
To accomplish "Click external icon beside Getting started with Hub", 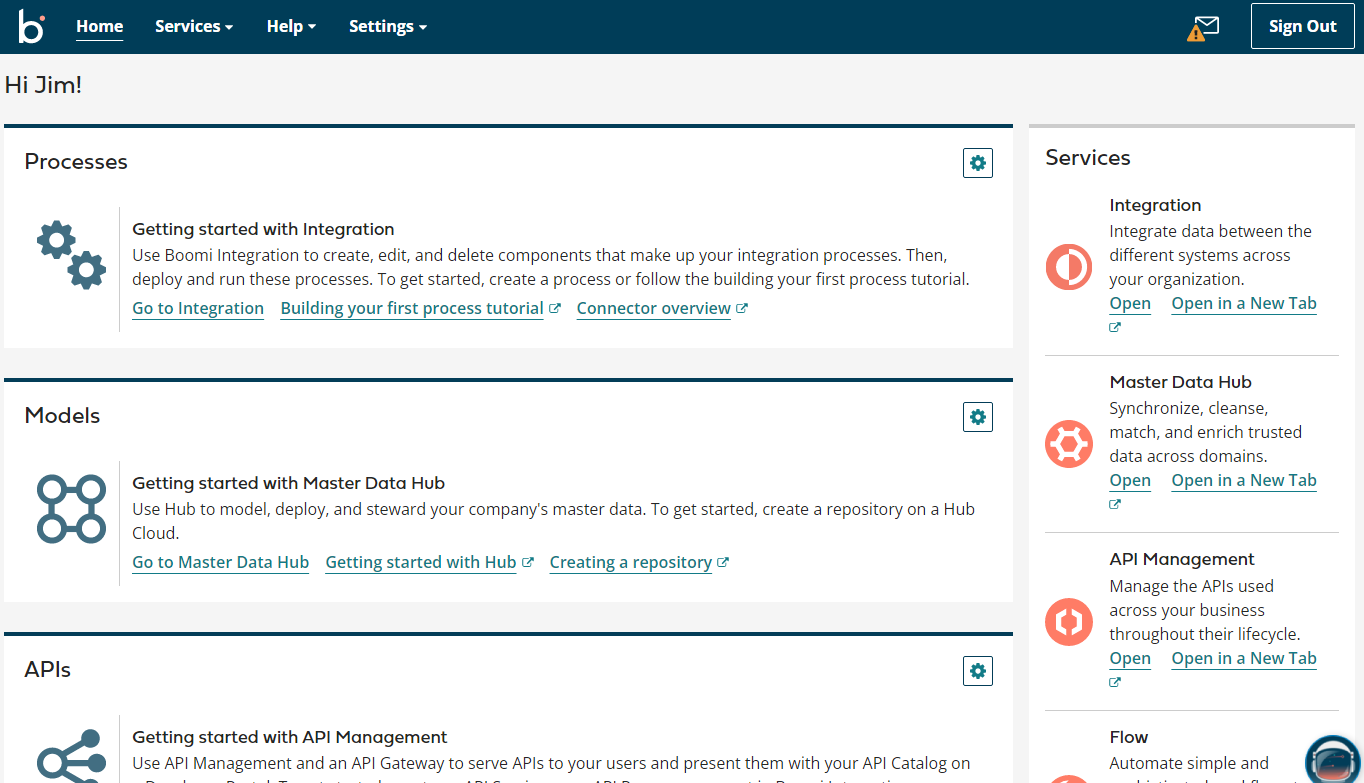I will (x=528, y=563).
